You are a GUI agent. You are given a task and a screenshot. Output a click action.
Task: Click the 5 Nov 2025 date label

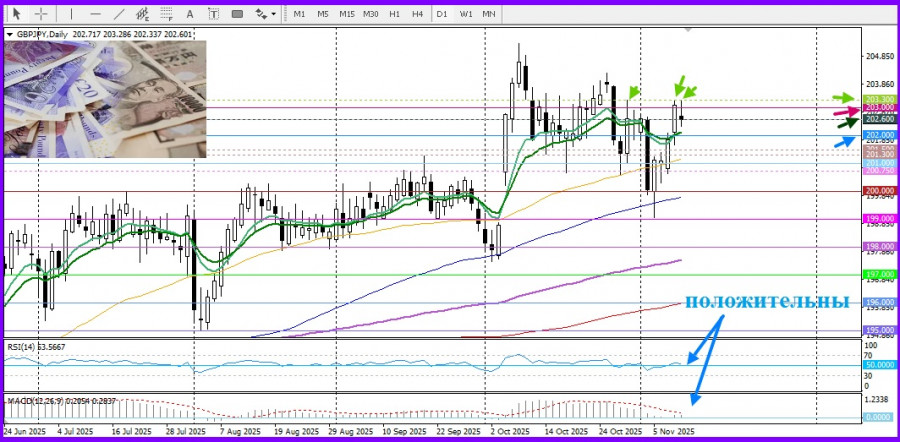(673, 431)
